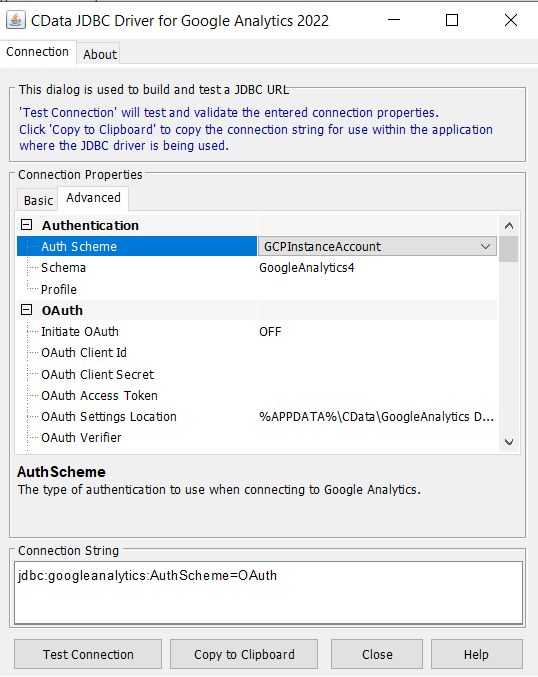Collapse the Authentication section
Image resolution: width=538 pixels, height=677 pixels.
coord(27,225)
